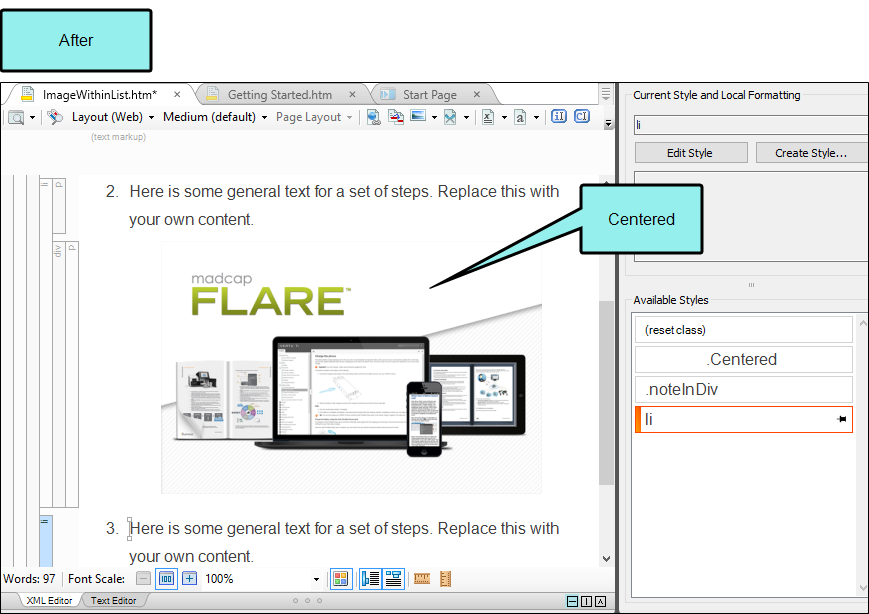Reset font scale to 100 icon
Viewport: 869px width, 614px height.
click(166, 579)
